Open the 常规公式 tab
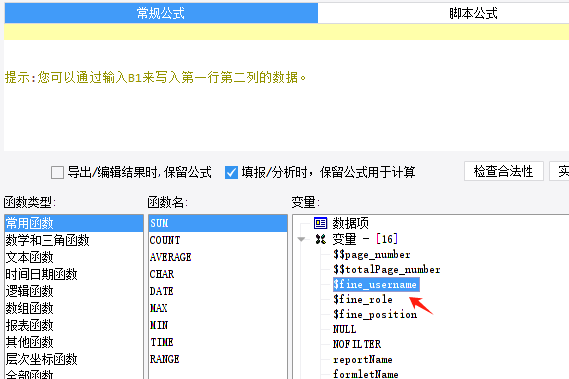 click(x=161, y=13)
